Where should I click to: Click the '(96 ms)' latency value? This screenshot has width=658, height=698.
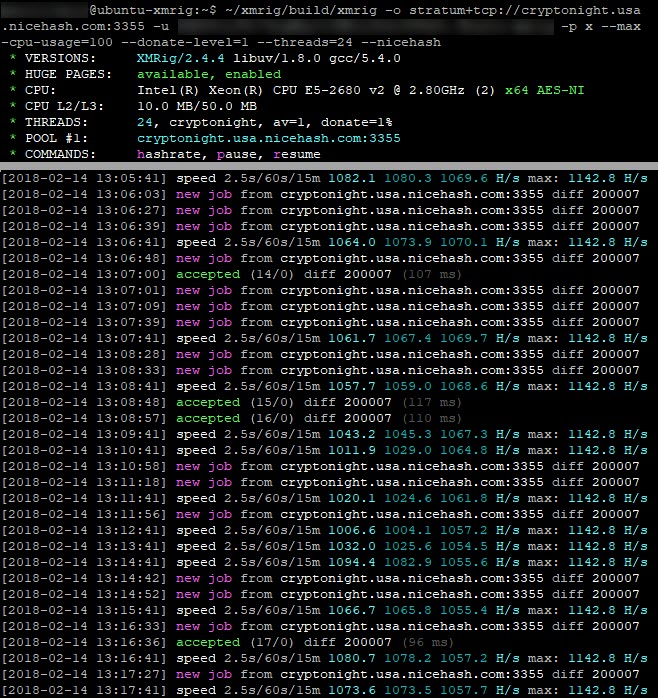click(x=428, y=643)
